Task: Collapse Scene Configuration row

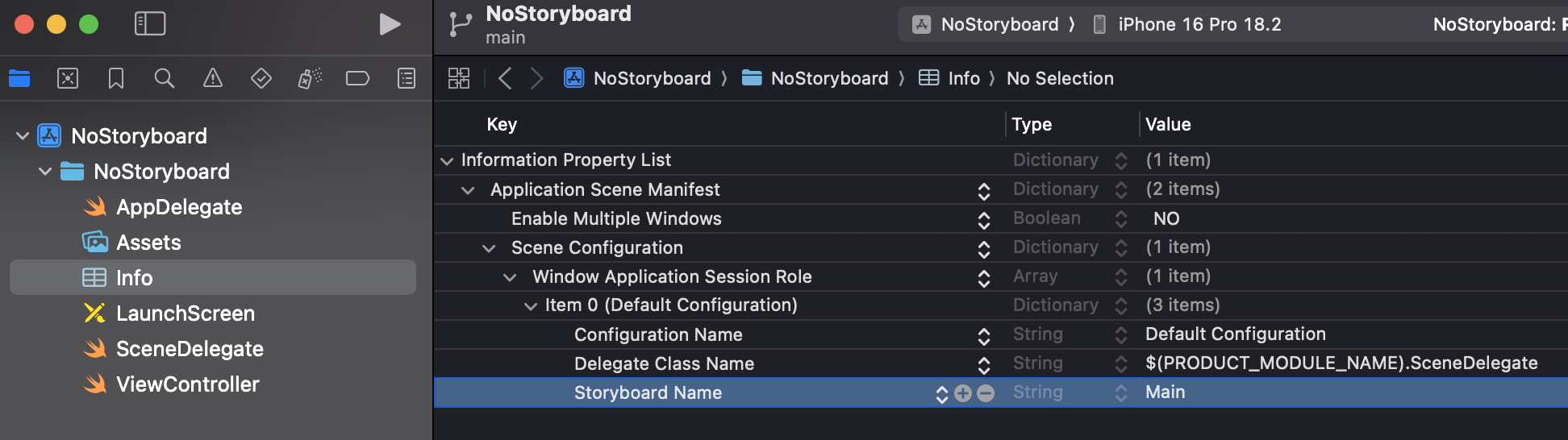Action: [x=489, y=248]
